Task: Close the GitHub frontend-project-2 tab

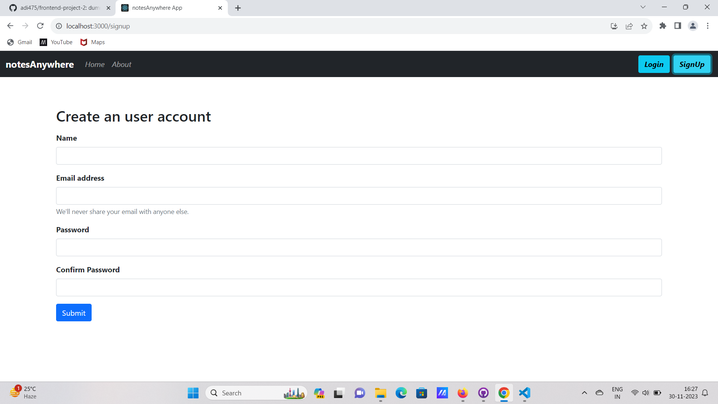Action: coord(108,8)
